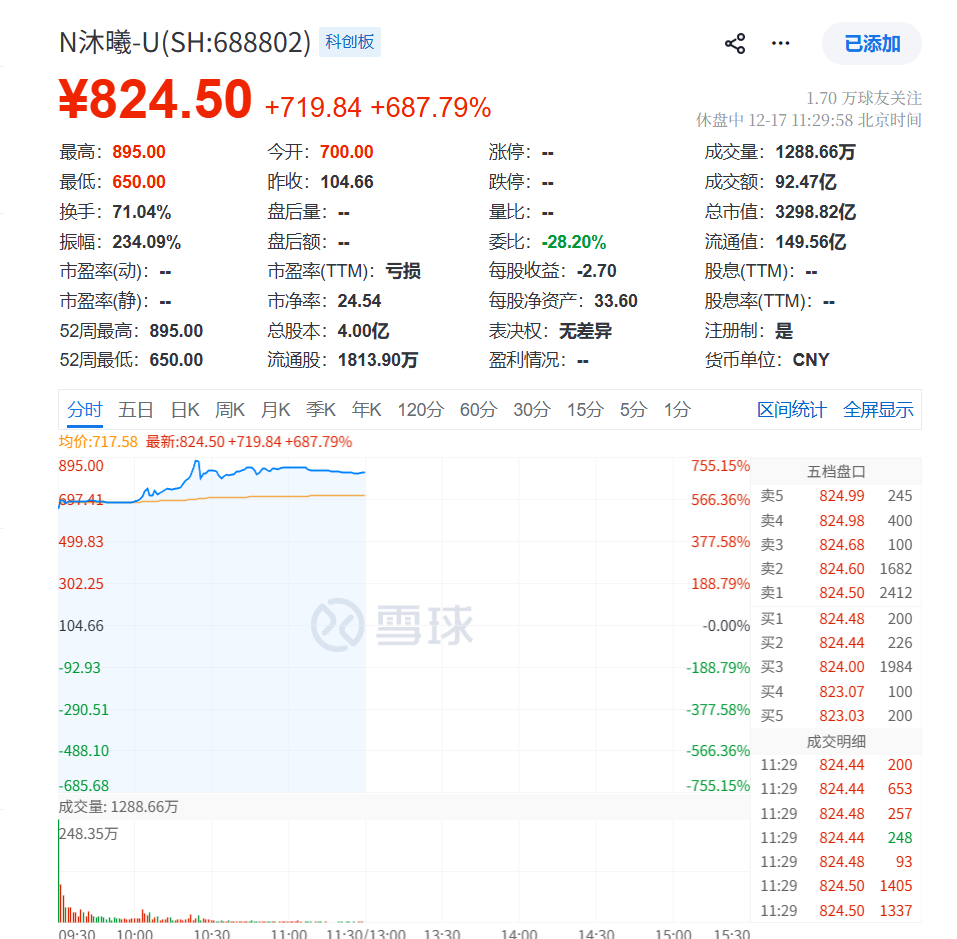Switch to the 1分 interval tab

coord(677,410)
